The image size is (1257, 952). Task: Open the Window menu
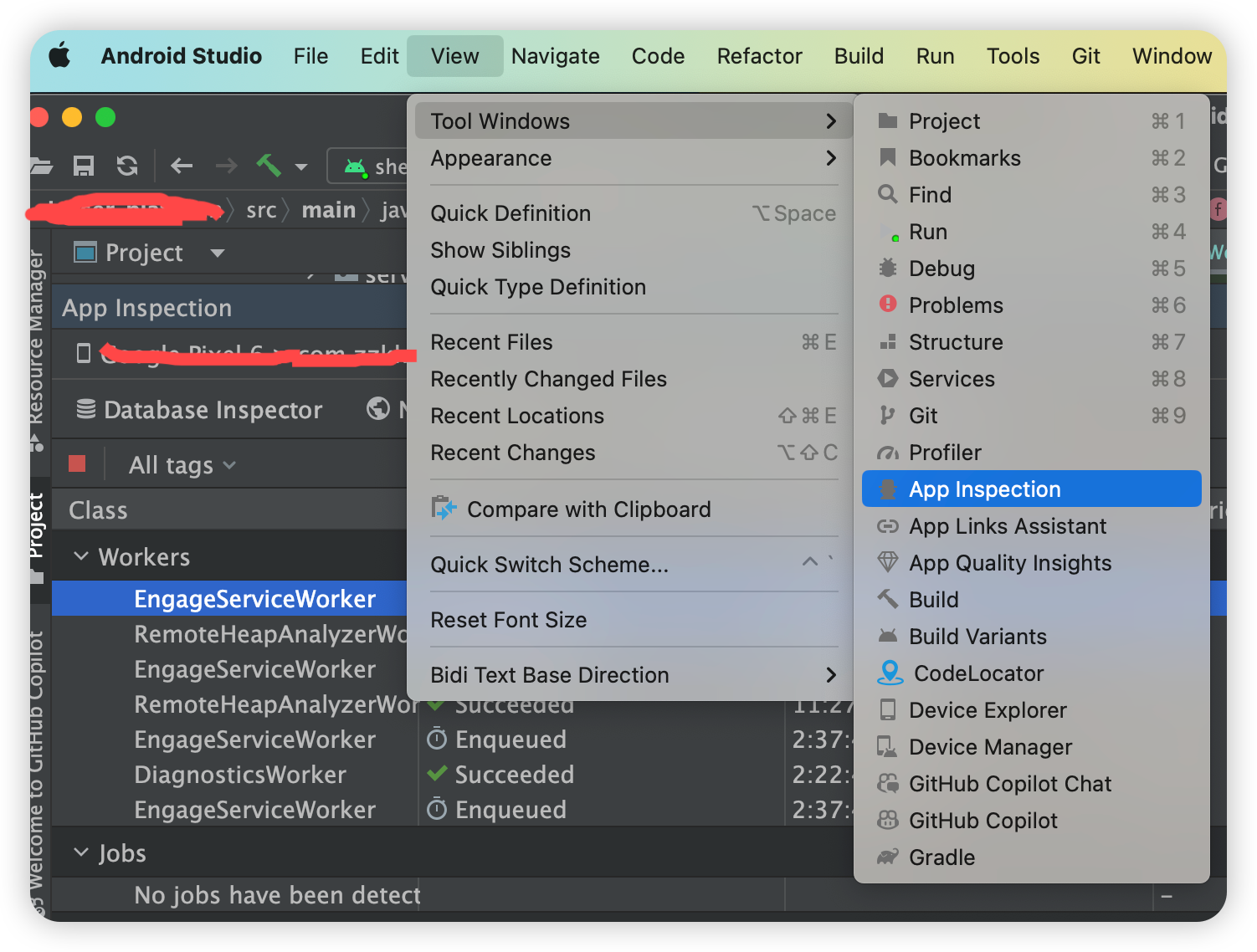[1172, 56]
